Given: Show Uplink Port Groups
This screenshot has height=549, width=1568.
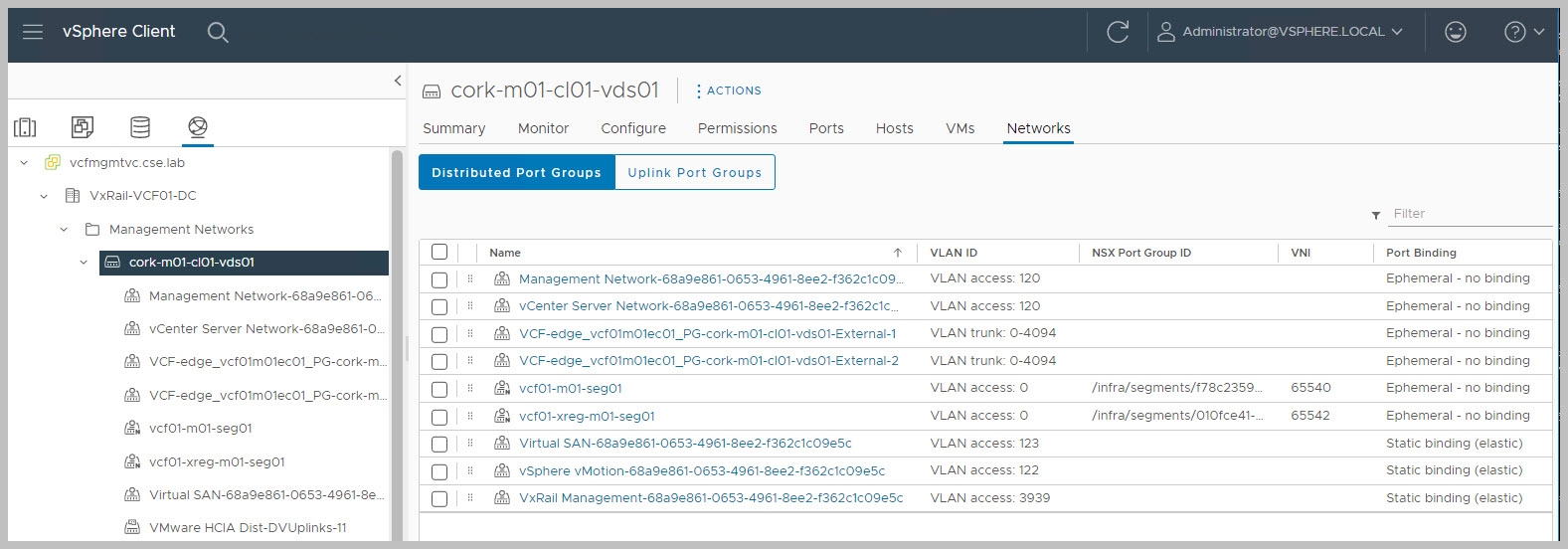Looking at the screenshot, I should 694,172.
